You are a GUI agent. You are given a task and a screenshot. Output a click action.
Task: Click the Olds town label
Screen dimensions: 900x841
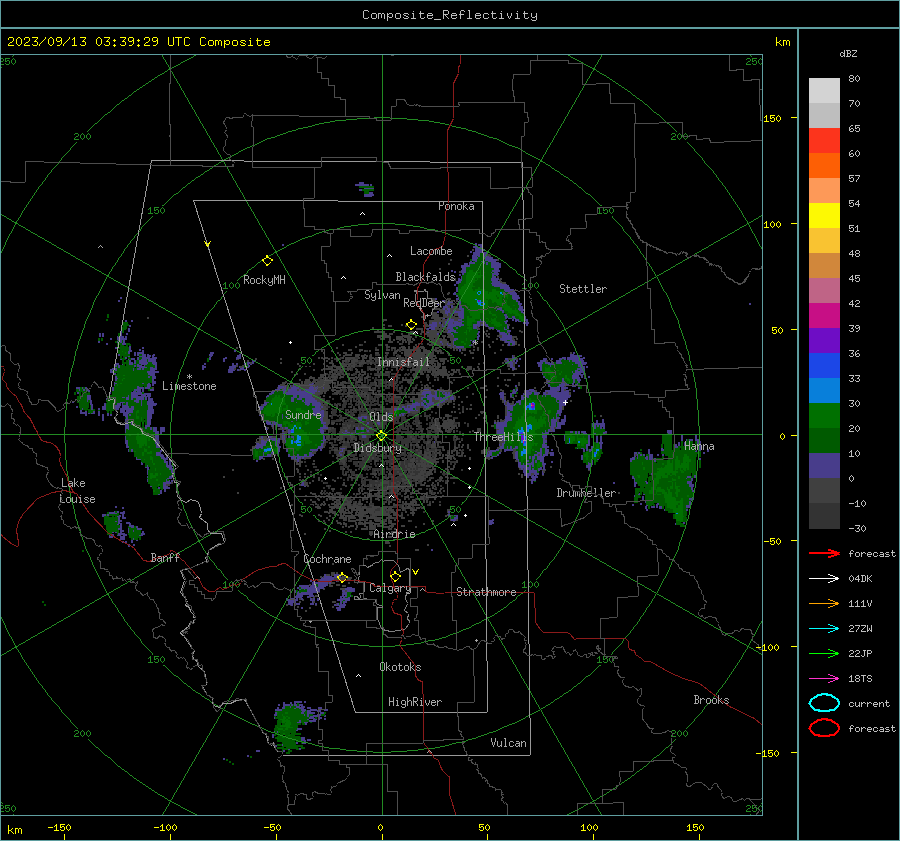(x=381, y=417)
